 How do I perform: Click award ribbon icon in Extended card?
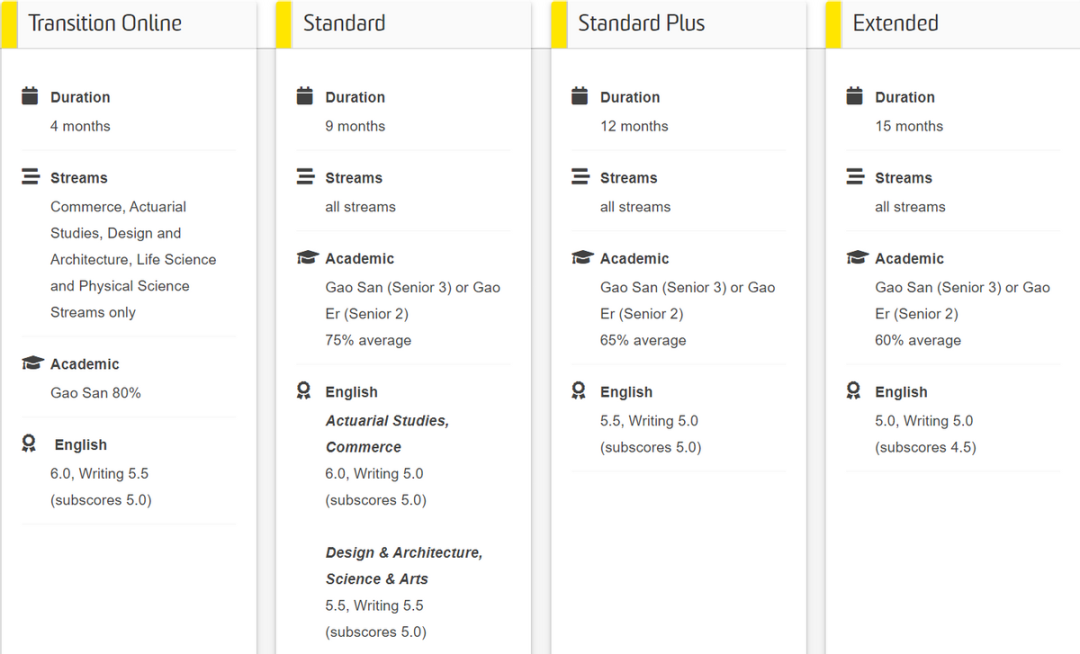pos(853,391)
